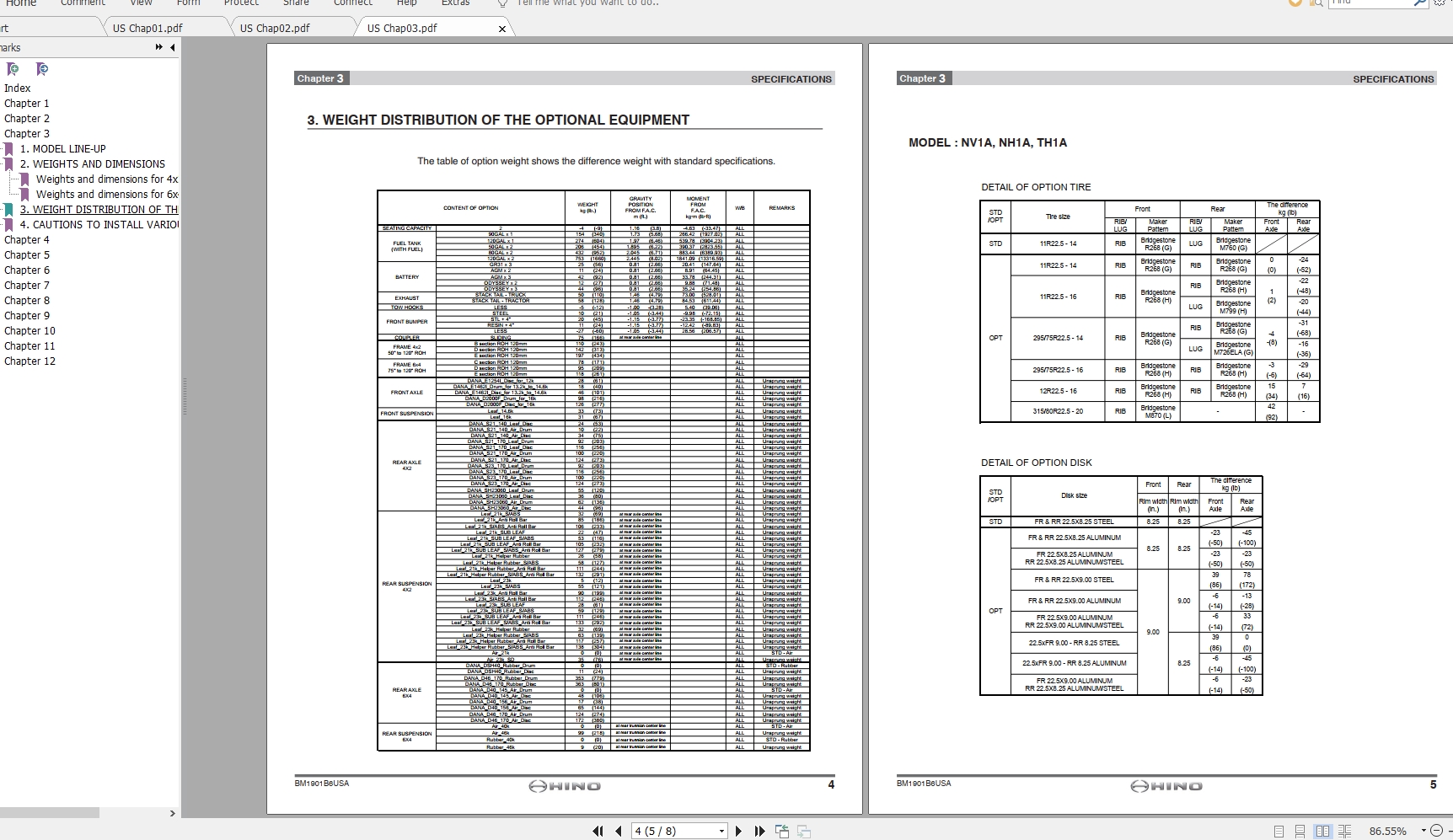The width and height of the screenshot is (1453, 840).
Task: Go to the previous page
Action: [x=619, y=831]
